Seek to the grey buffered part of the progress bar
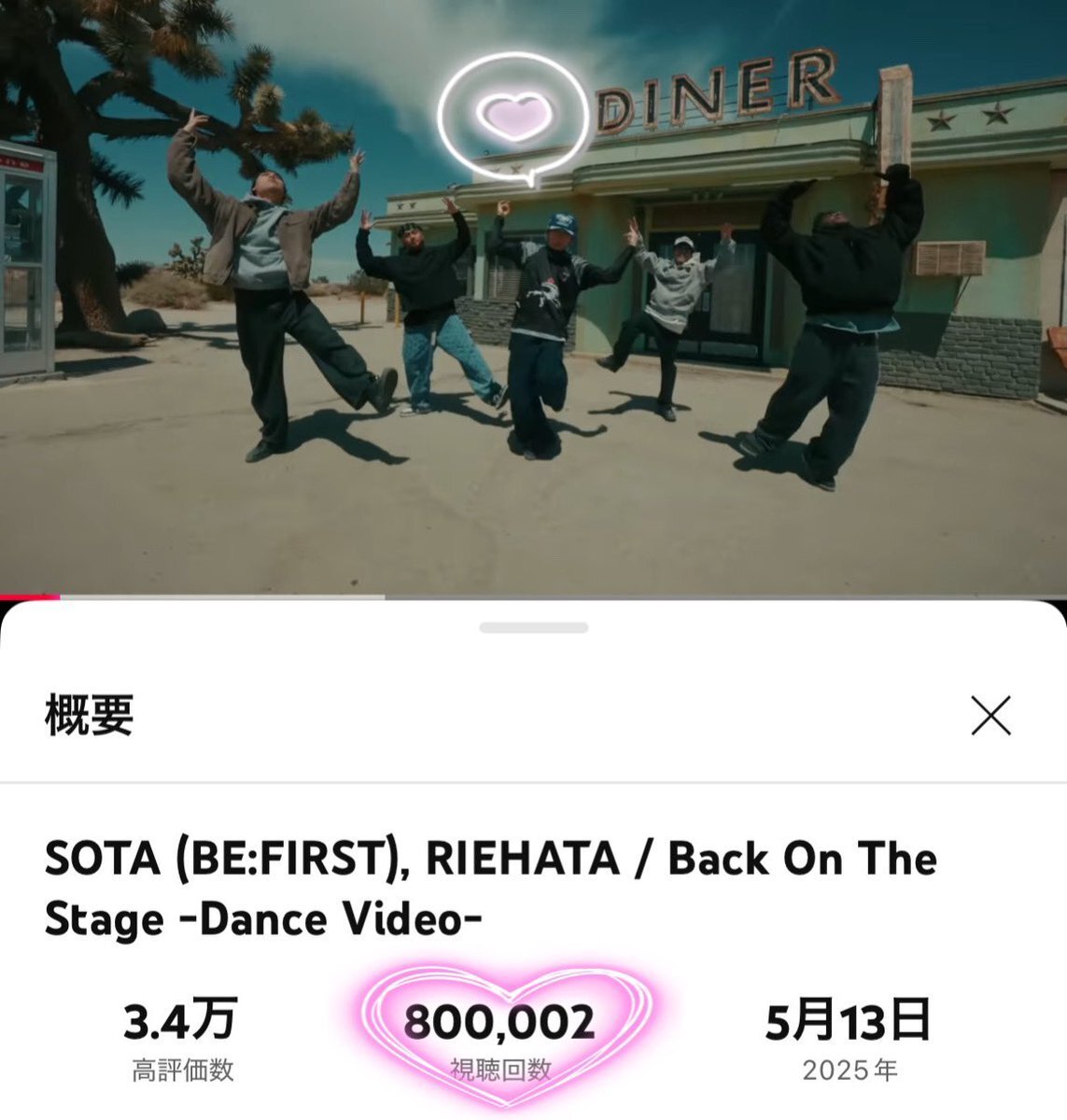 222,596
